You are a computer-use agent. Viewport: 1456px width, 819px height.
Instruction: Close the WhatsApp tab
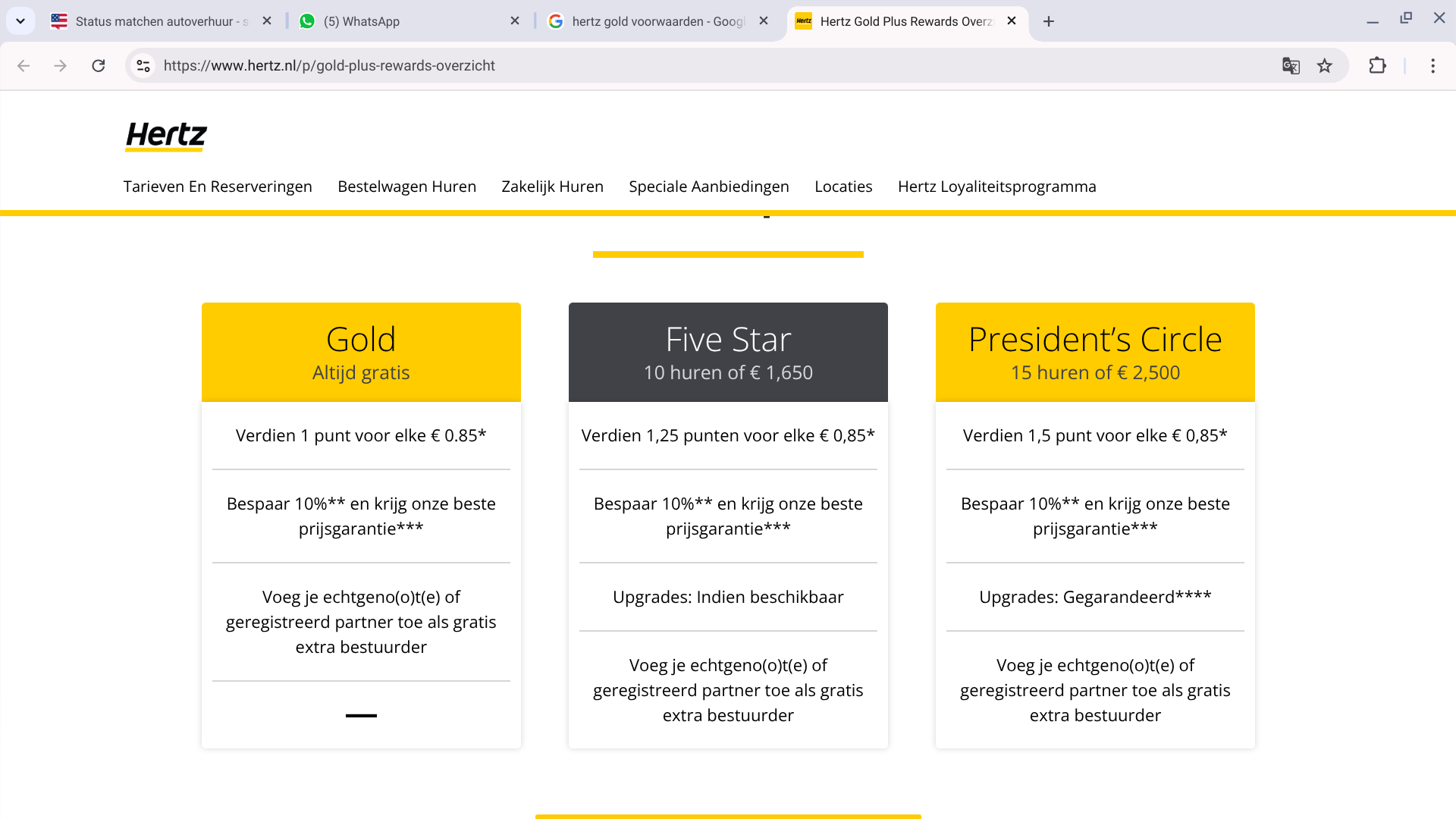click(515, 21)
